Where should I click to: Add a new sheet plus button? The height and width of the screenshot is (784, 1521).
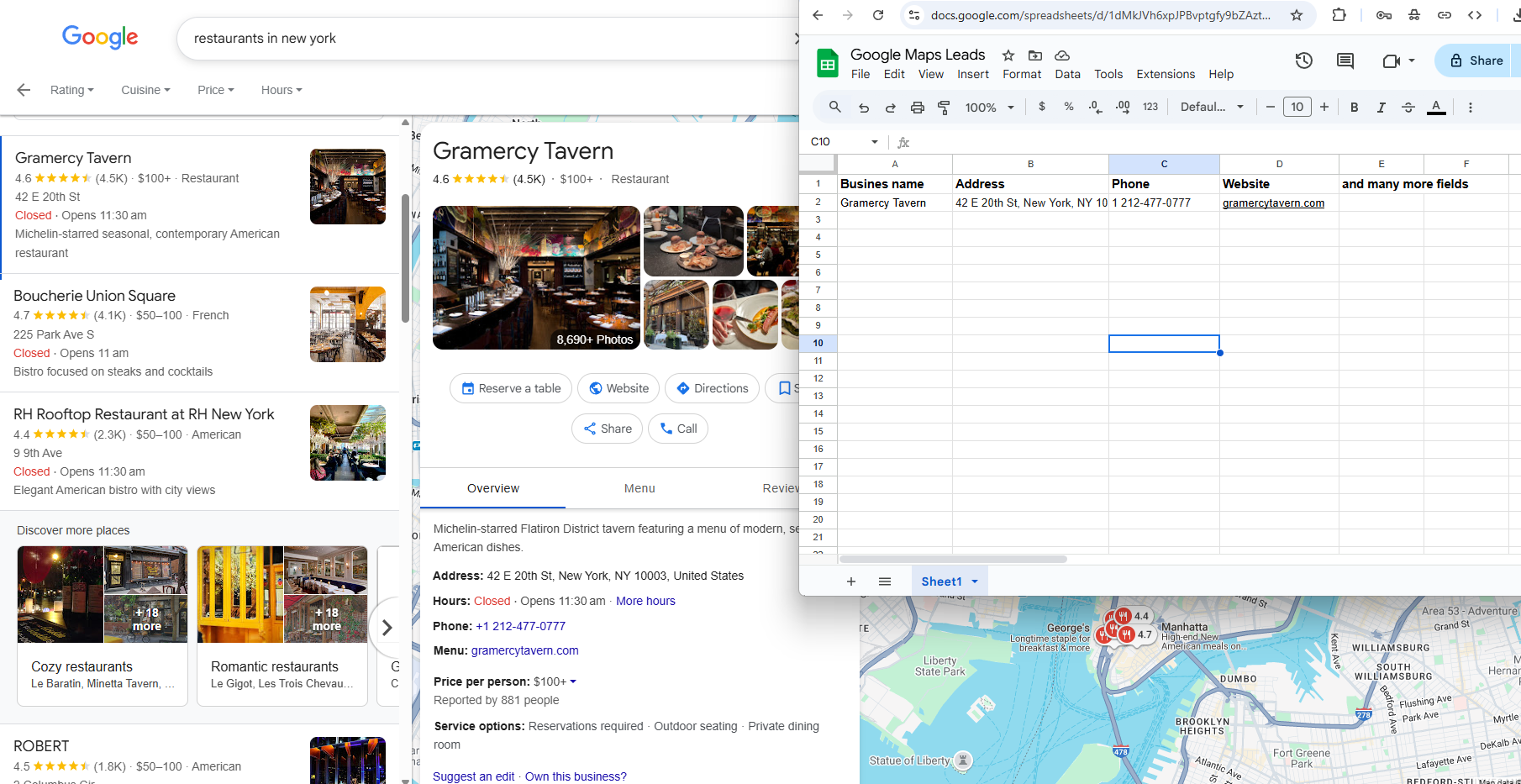pyautogui.click(x=851, y=581)
